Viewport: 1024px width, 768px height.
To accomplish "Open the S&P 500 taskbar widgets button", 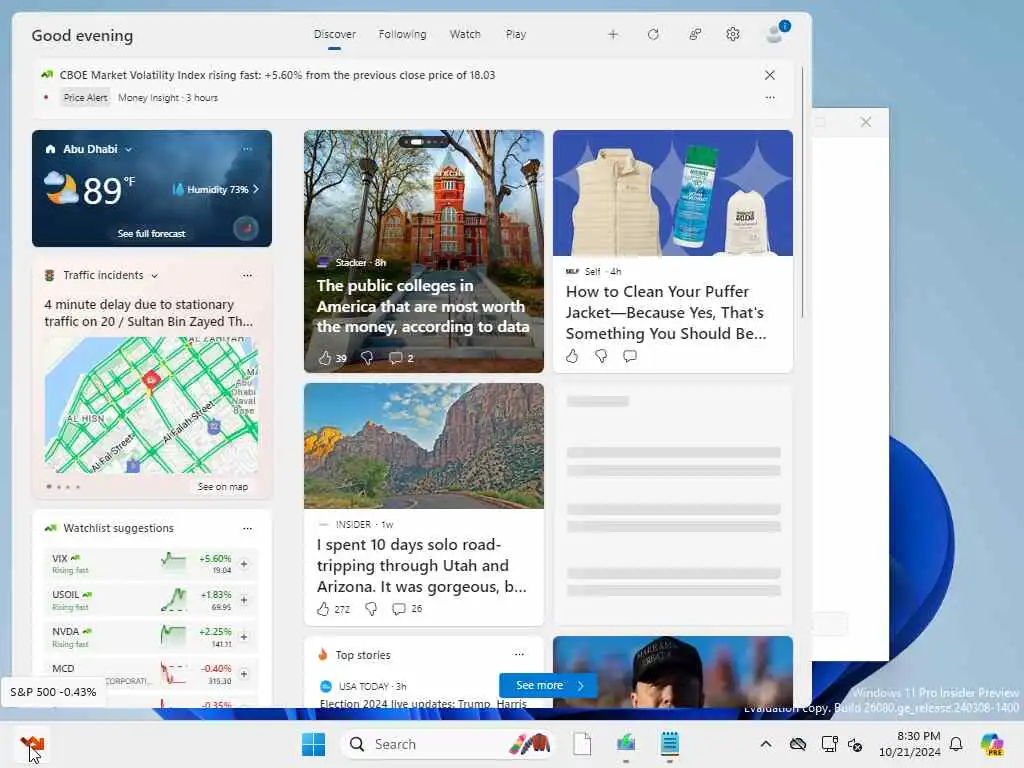I will pyautogui.click(x=31, y=744).
